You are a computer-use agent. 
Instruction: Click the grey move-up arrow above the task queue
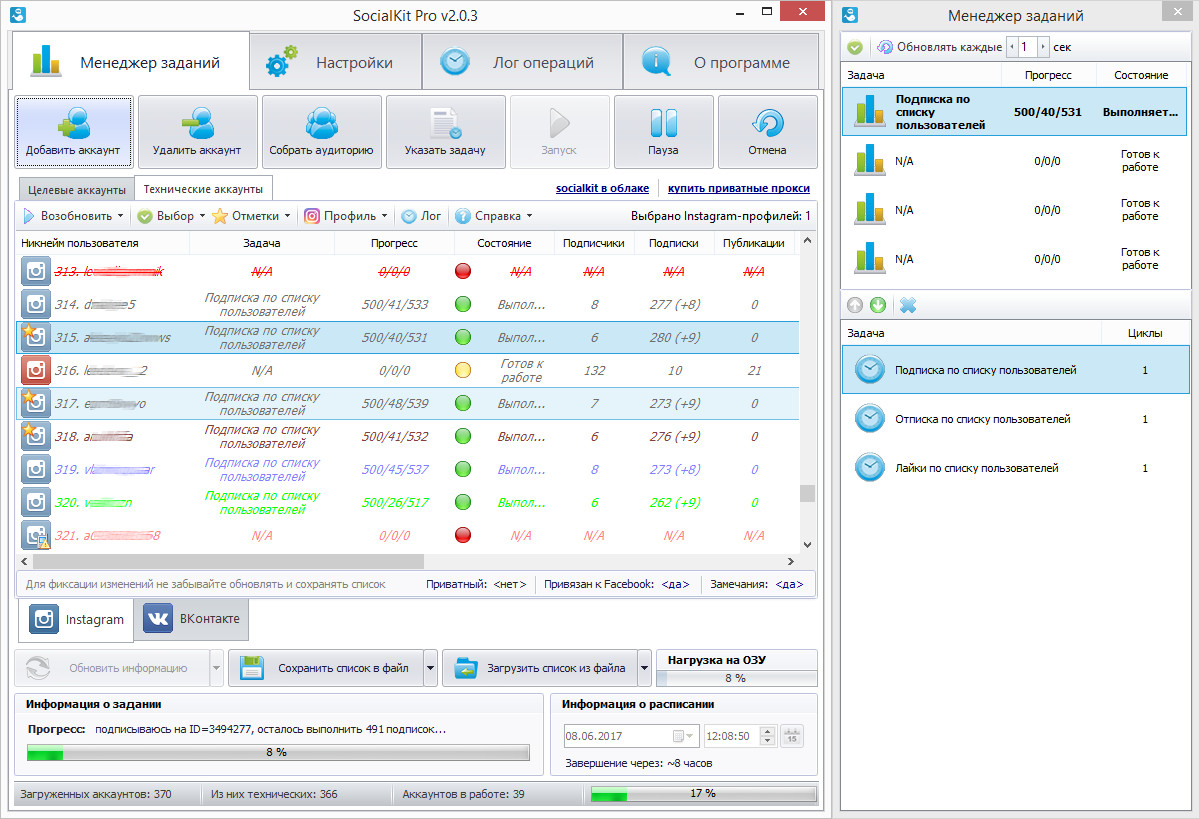pyautogui.click(x=855, y=305)
